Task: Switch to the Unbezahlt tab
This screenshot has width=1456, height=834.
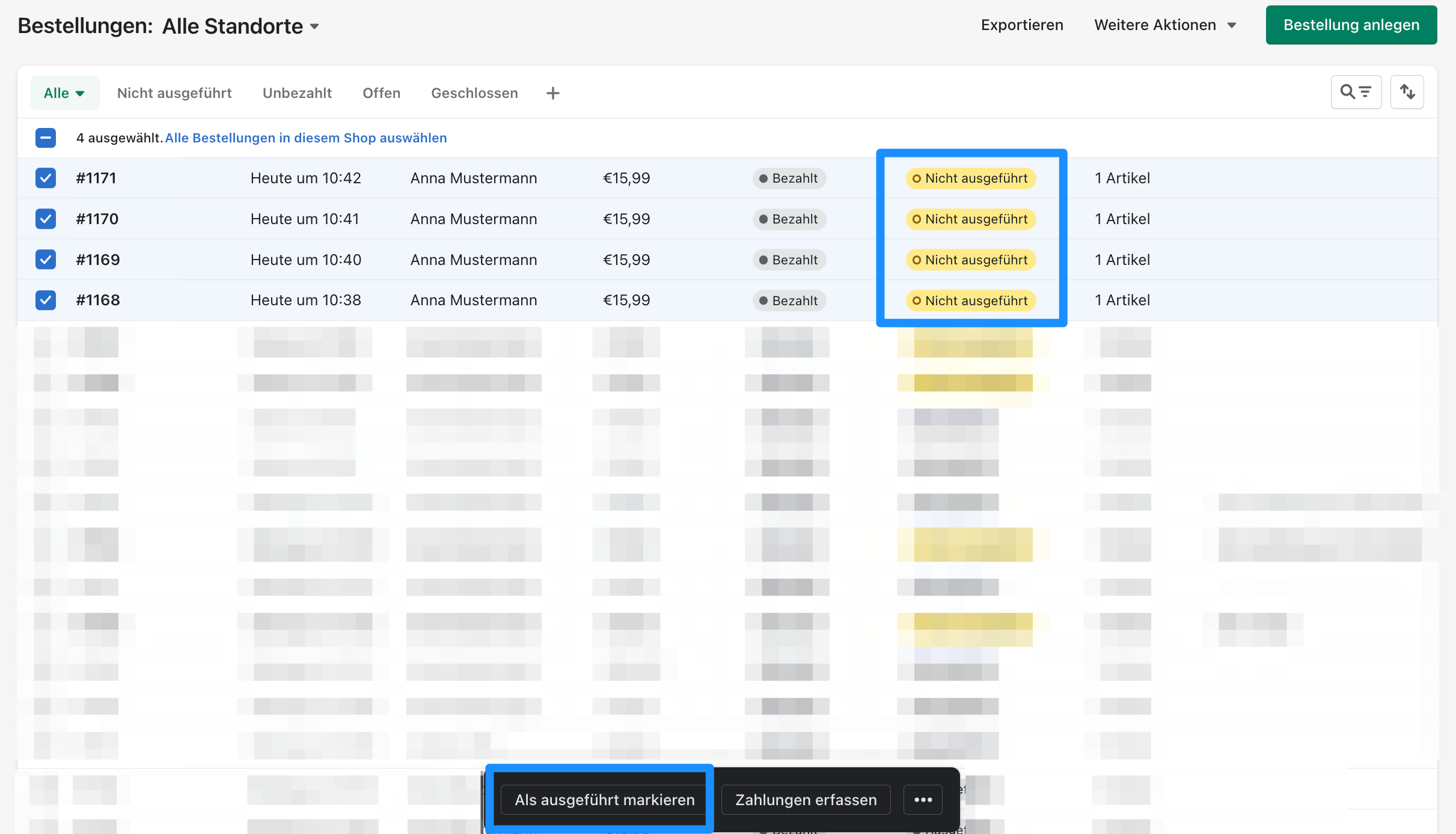Action: (x=297, y=93)
